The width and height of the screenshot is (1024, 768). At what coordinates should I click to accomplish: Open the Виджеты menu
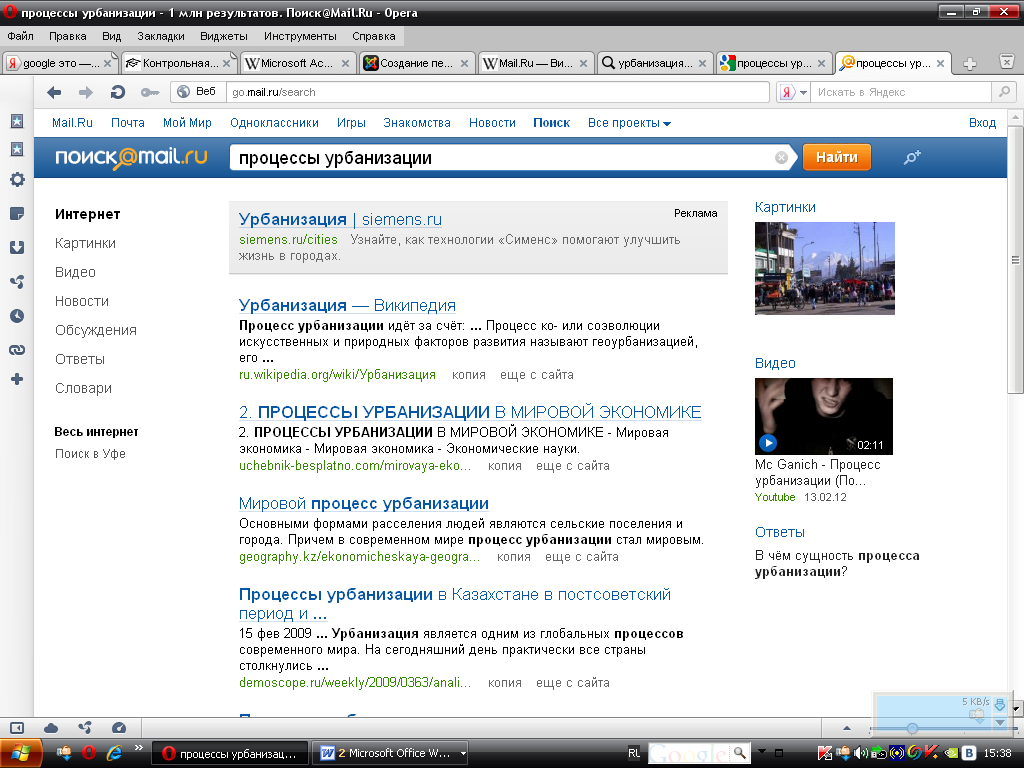click(x=223, y=37)
